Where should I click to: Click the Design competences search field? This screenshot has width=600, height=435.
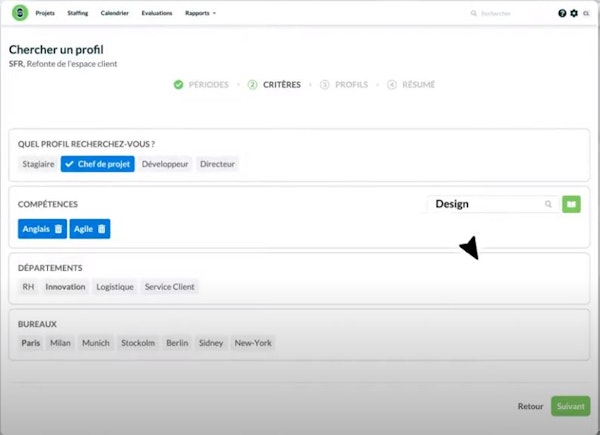pyautogui.click(x=485, y=204)
